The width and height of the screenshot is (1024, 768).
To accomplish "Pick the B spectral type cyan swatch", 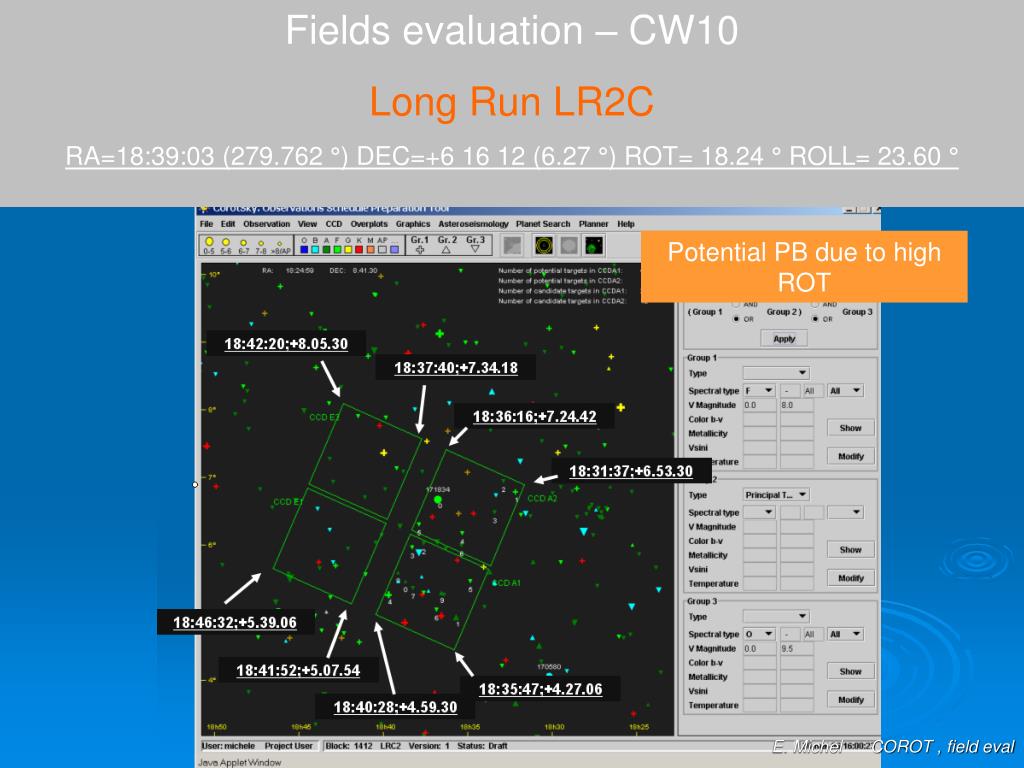I will [x=315, y=249].
